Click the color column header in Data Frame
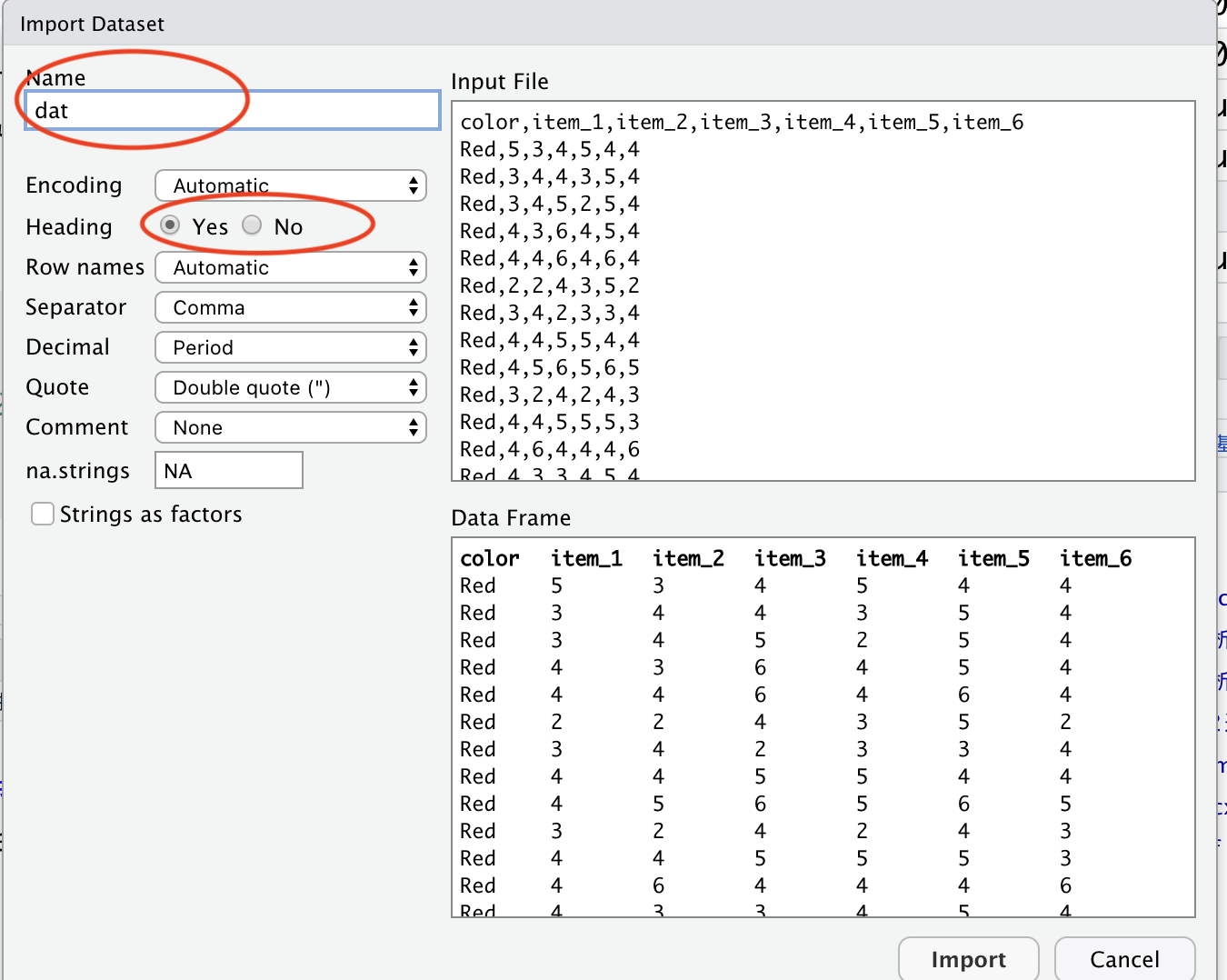Image resolution: width=1227 pixels, height=980 pixels. coord(490,559)
